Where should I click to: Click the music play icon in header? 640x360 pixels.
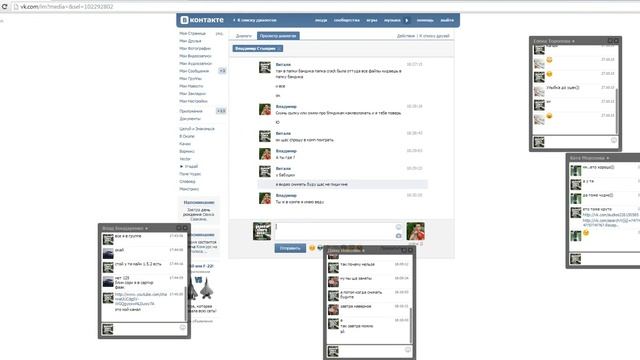tap(407, 20)
